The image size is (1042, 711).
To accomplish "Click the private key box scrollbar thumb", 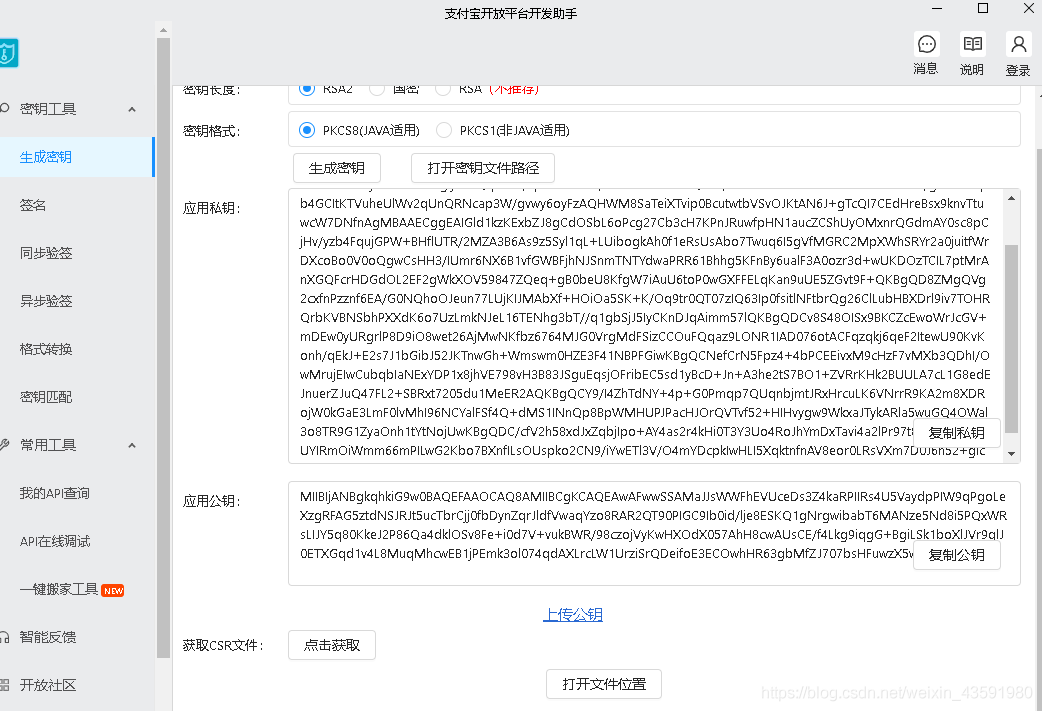I will pyautogui.click(x=1011, y=339).
